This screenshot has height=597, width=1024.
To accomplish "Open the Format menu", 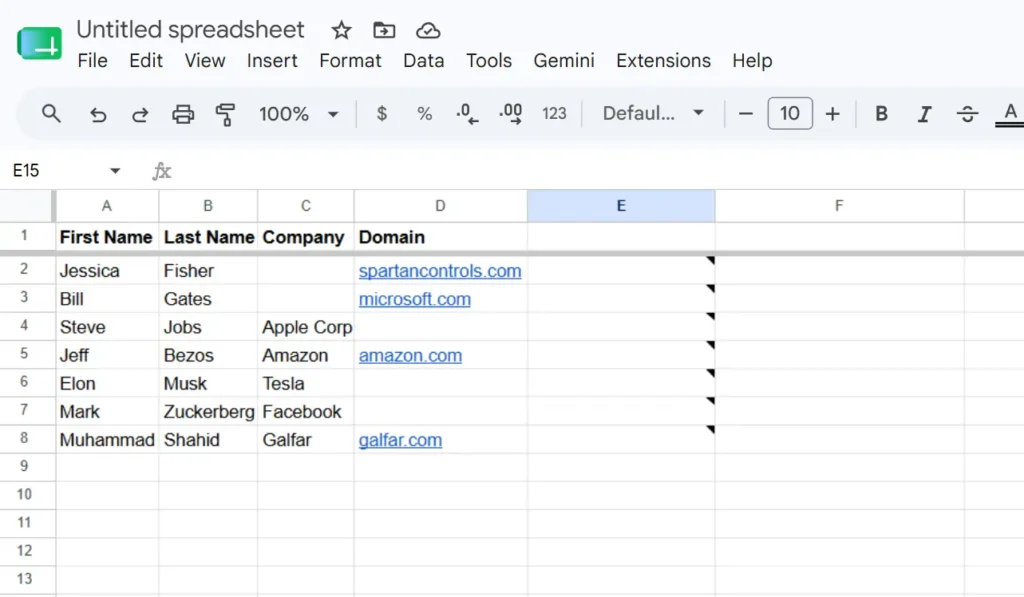I will coord(350,61).
